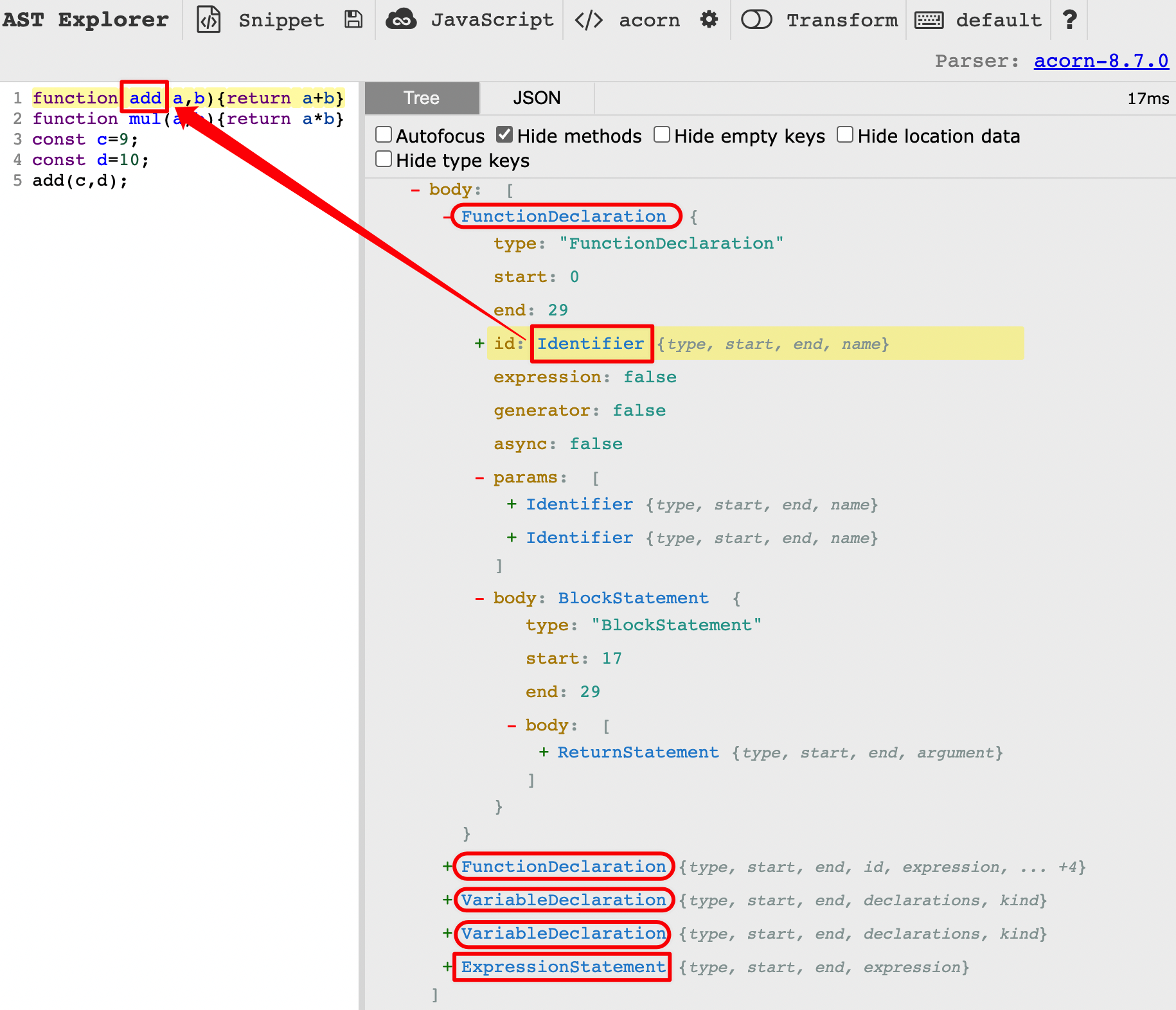1176x1010 pixels.
Task: Click the Snippet file-code icon
Action: pyautogui.click(x=208, y=20)
